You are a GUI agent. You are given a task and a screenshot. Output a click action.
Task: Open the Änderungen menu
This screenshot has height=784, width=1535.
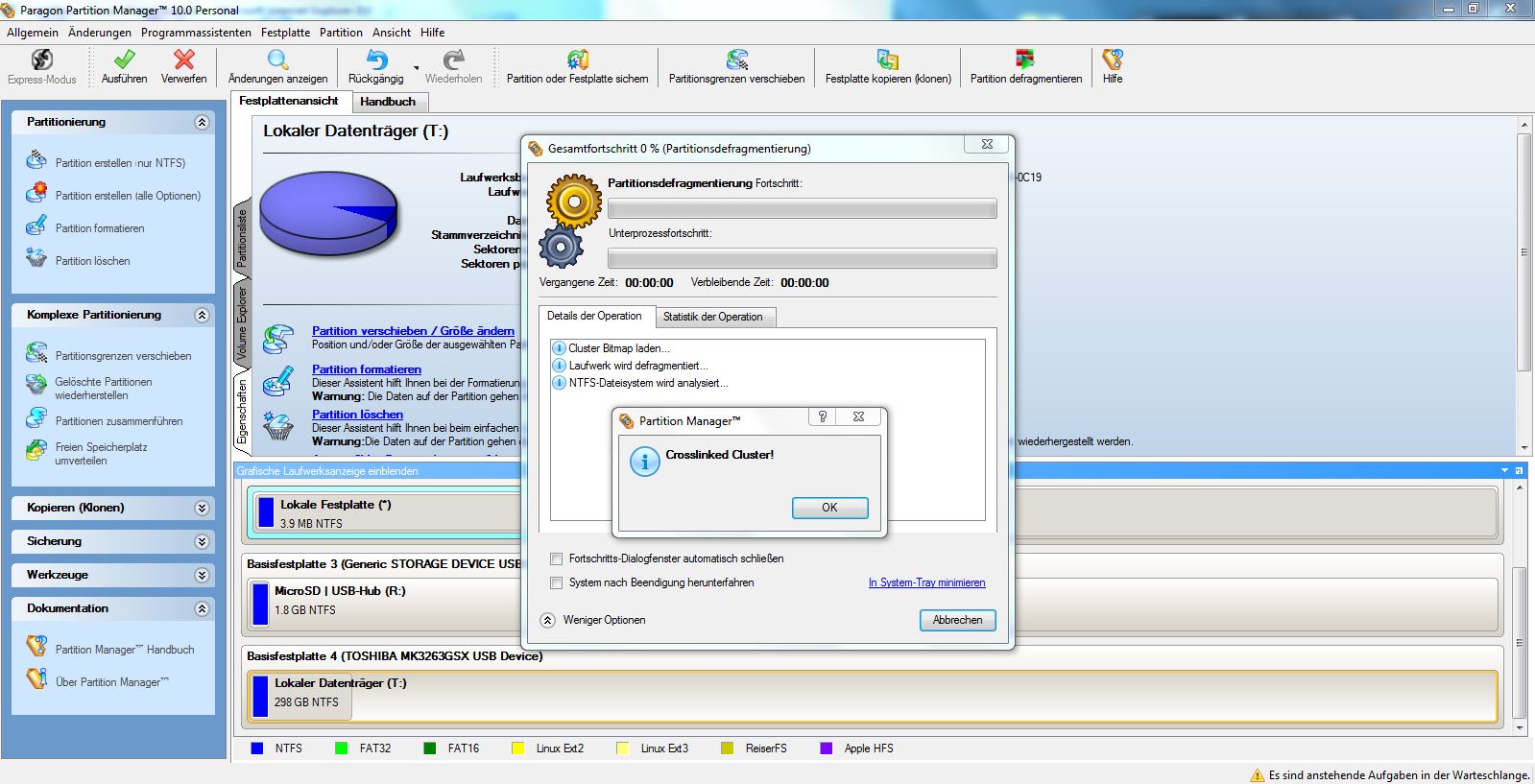pyautogui.click(x=100, y=33)
